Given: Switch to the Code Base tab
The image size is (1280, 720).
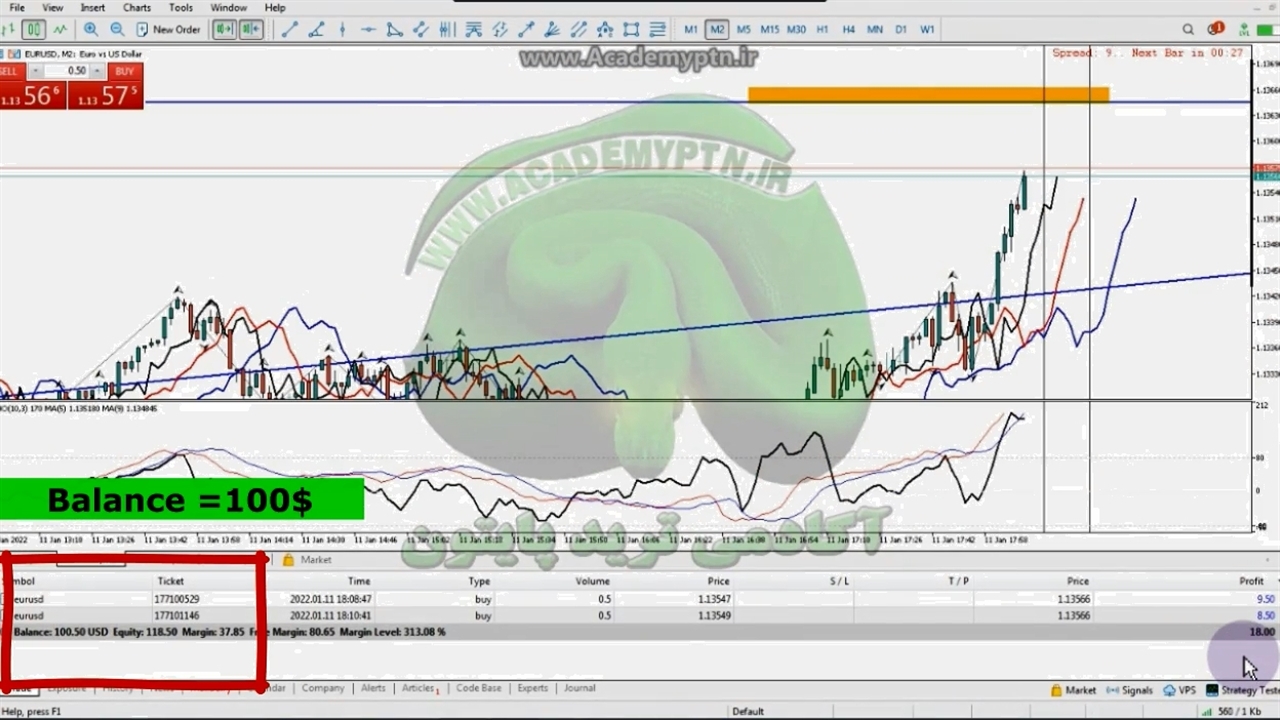Looking at the screenshot, I should pyautogui.click(x=478, y=688).
